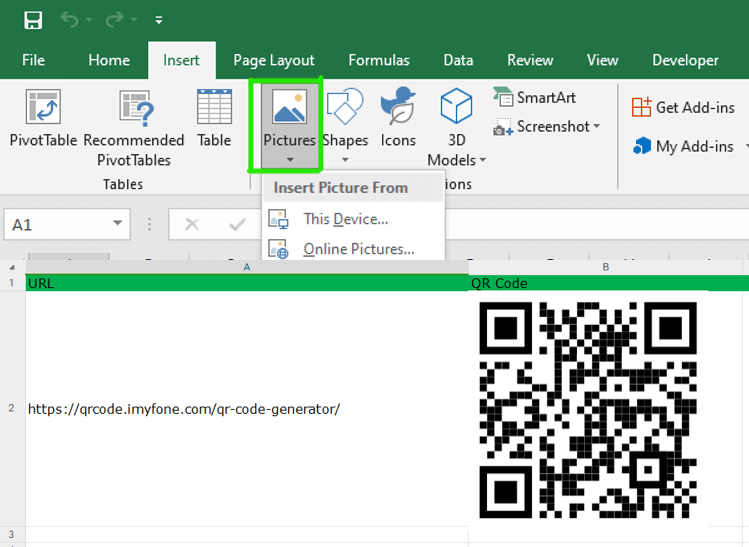Expand the Shapes dropdown arrow
The width and height of the screenshot is (749, 547).
345,160
